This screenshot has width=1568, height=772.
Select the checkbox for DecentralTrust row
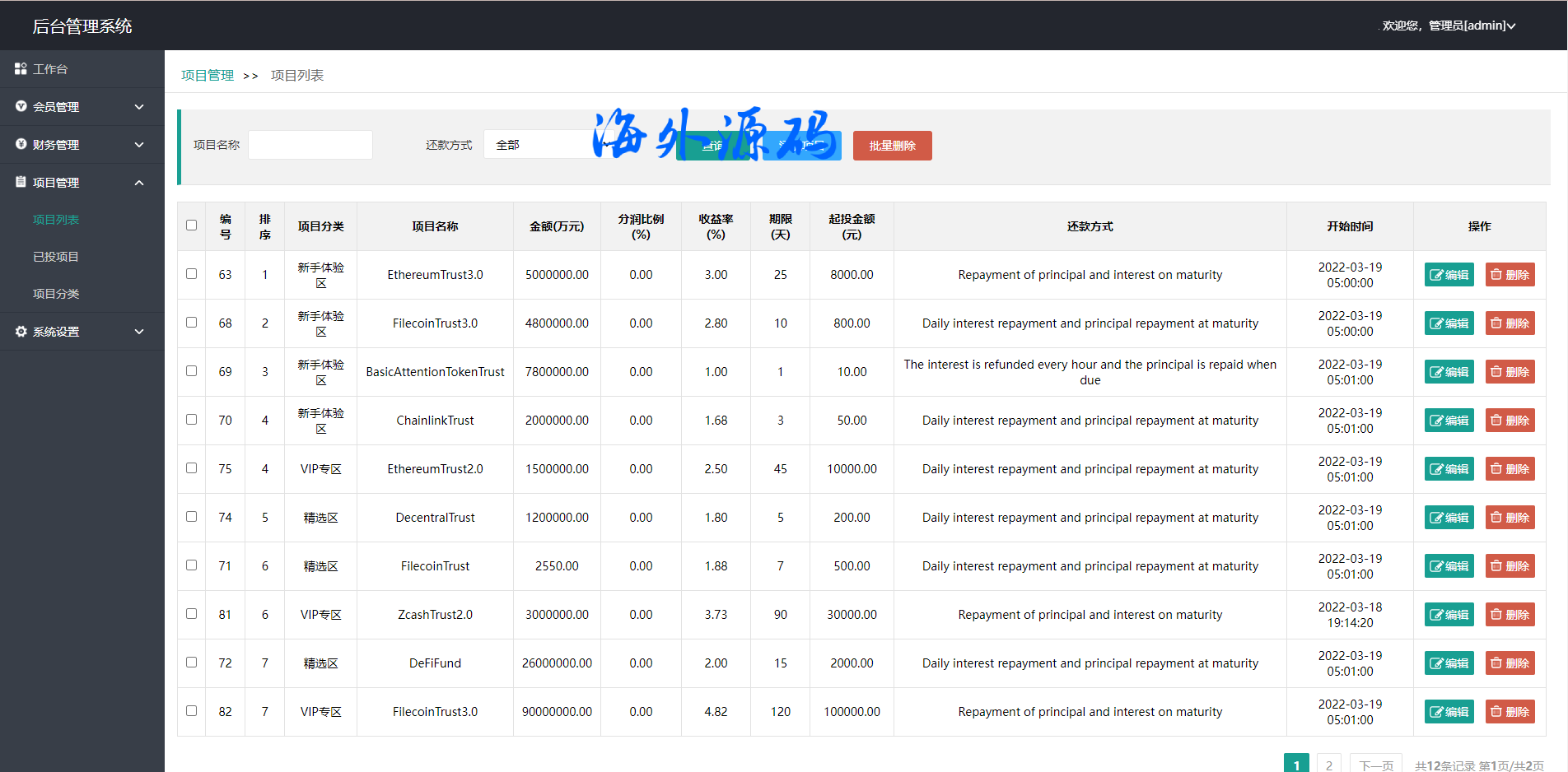pyautogui.click(x=192, y=517)
